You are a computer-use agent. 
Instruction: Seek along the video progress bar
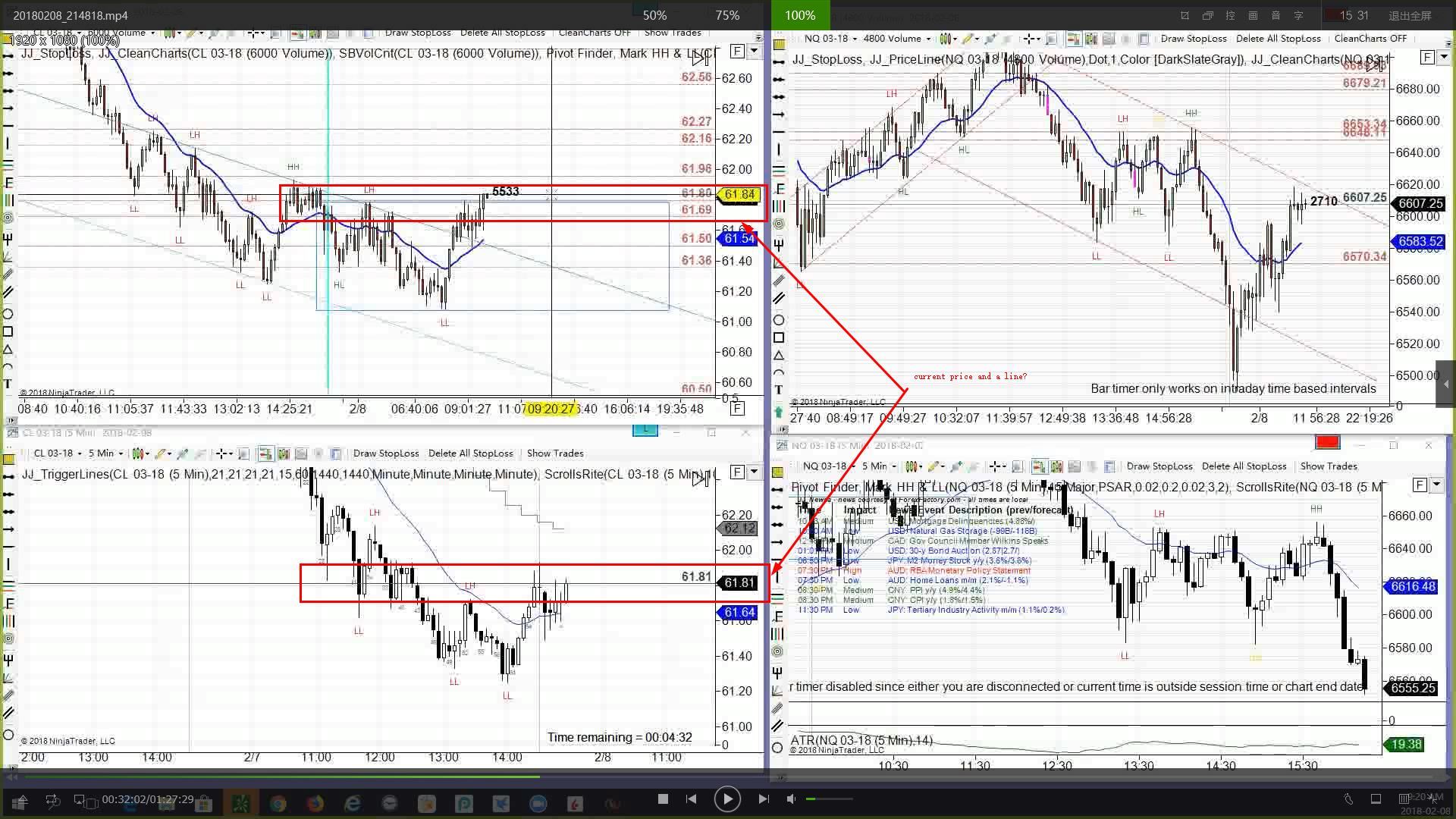728,777
